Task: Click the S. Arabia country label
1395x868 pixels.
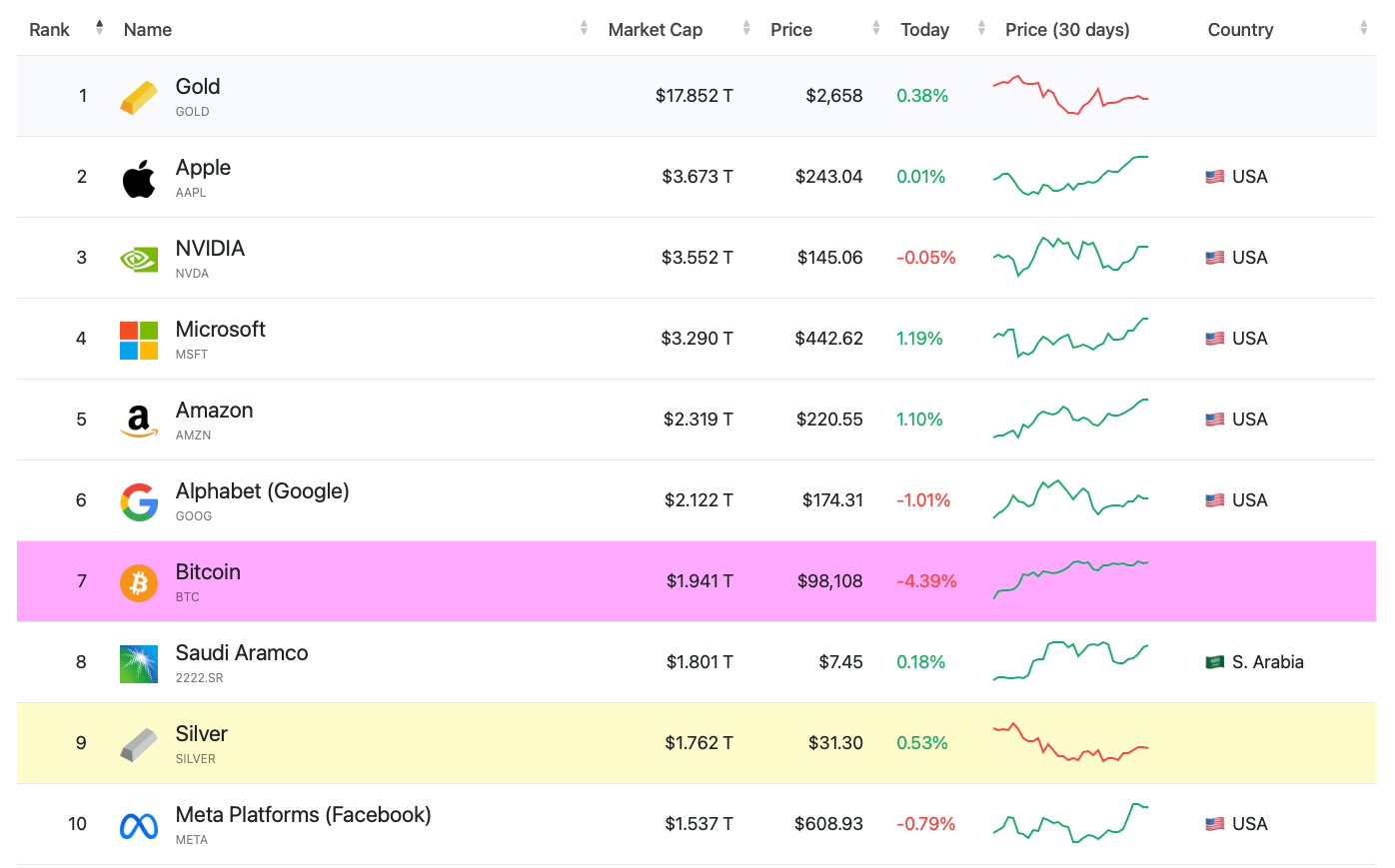Action: click(1267, 662)
